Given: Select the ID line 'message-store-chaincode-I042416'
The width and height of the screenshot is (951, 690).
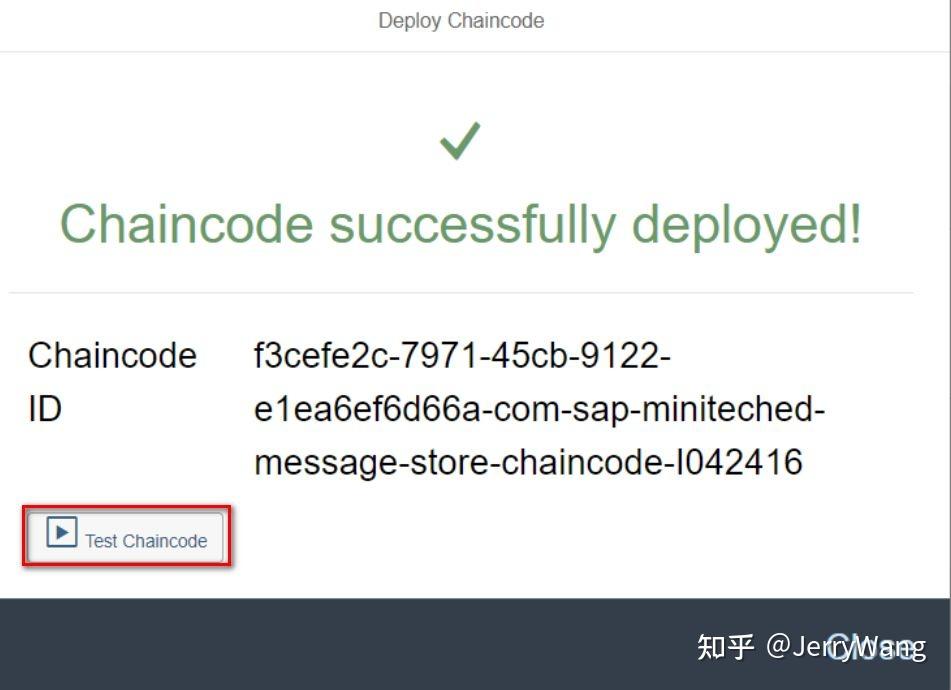Looking at the screenshot, I should pyautogui.click(x=528, y=462).
